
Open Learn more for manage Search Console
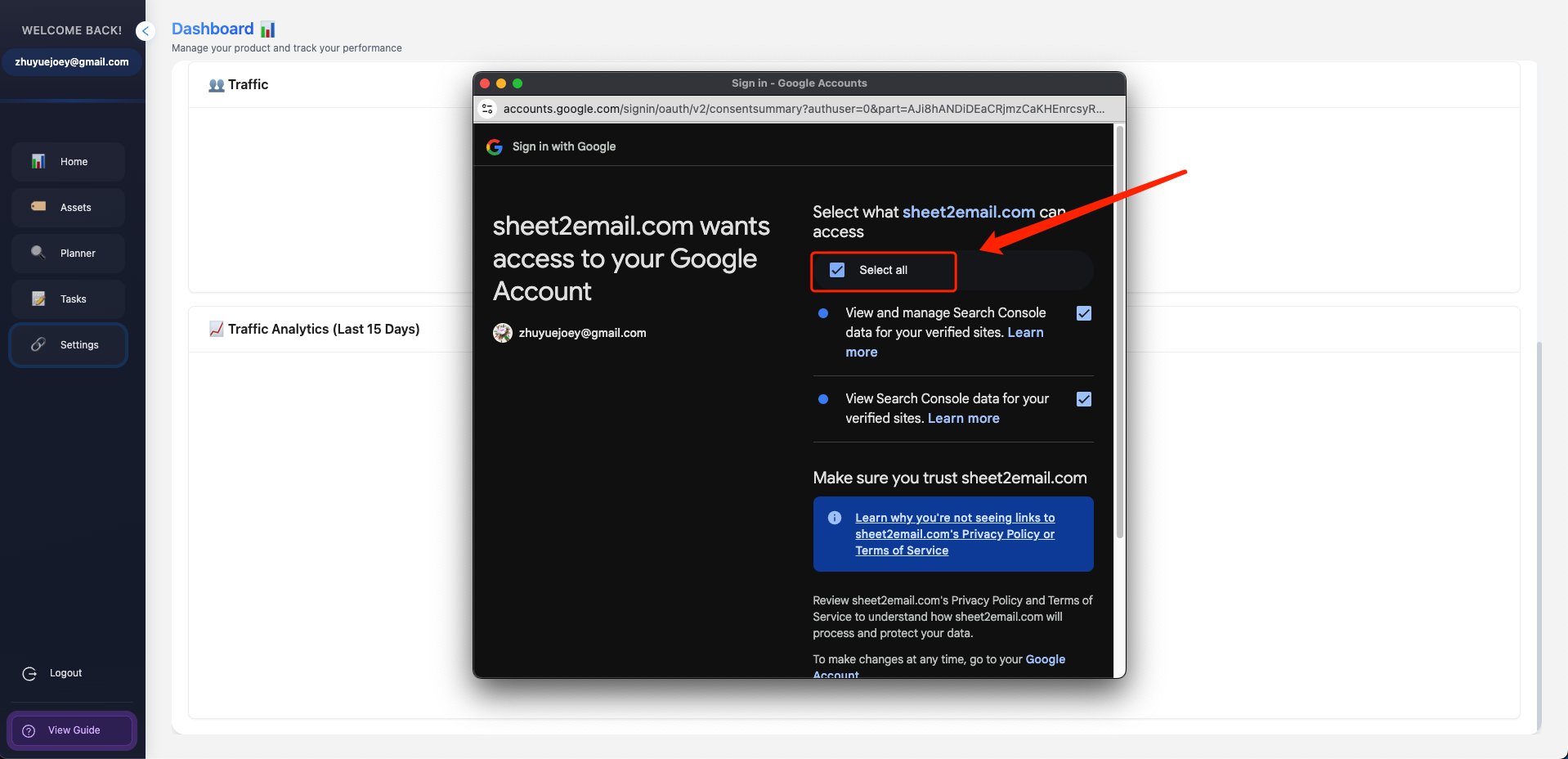pos(944,342)
